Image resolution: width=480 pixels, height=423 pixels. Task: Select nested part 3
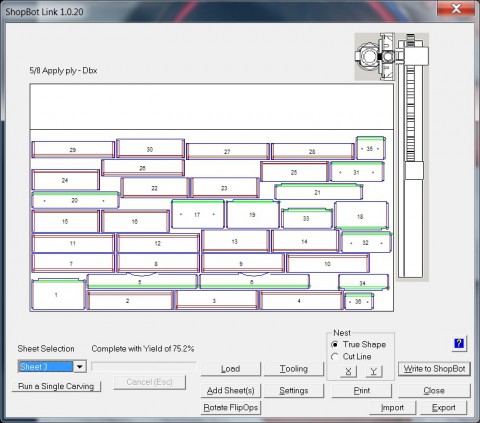217,300
